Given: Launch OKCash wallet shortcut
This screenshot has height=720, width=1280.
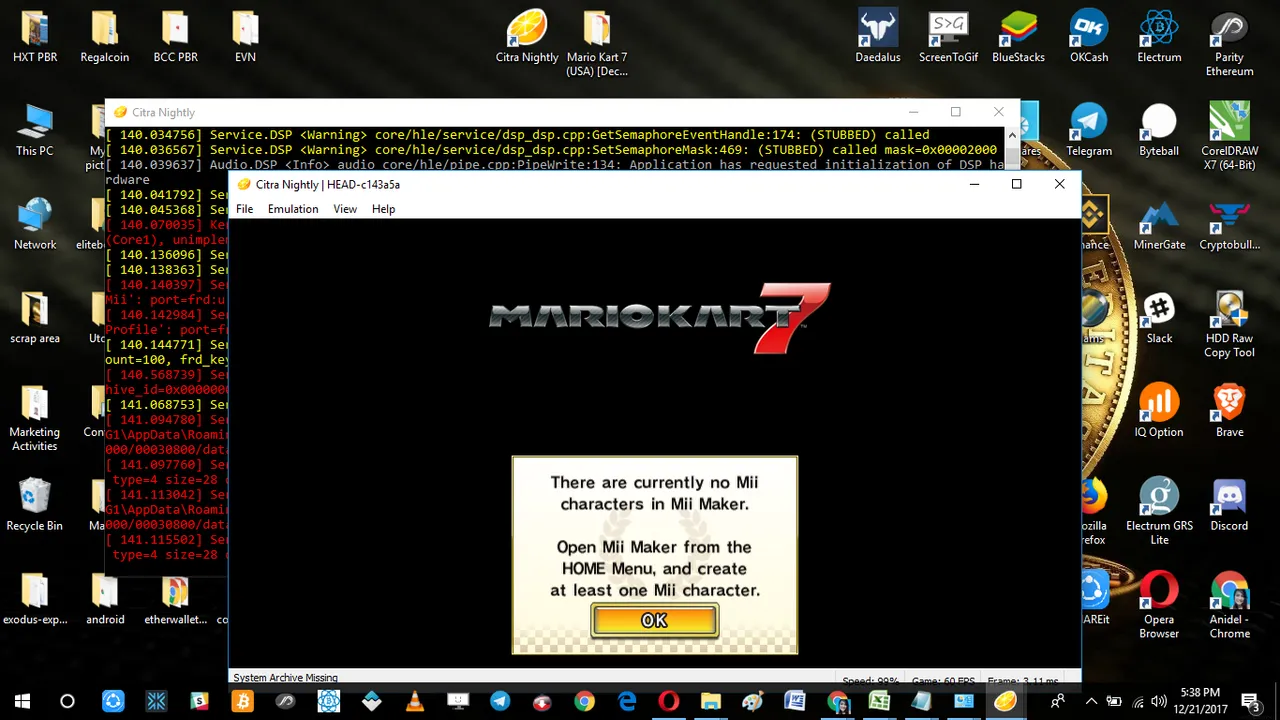Looking at the screenshot, I should pyautogui.click(x=1089, y=37).
